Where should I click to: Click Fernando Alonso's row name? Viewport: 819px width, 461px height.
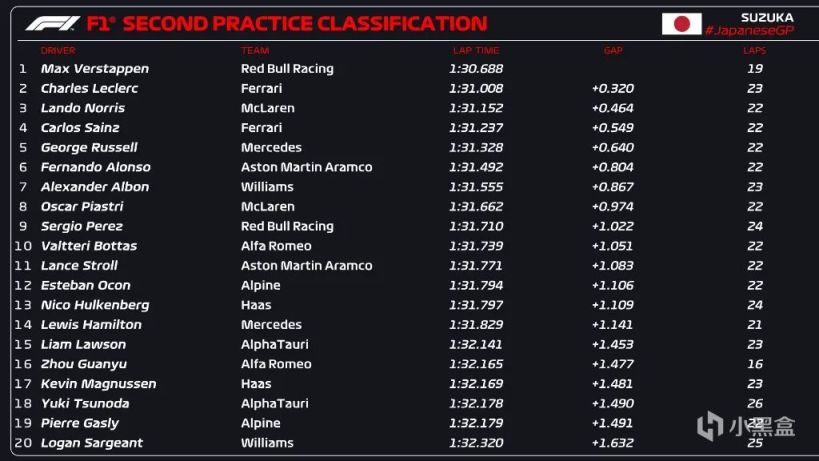(95, 167)
